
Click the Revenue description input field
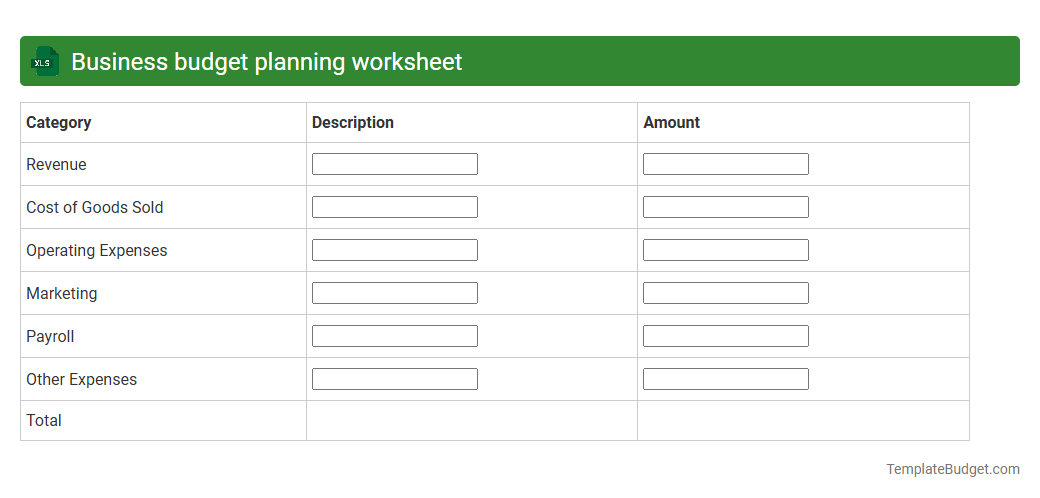(x=395, y=164)
